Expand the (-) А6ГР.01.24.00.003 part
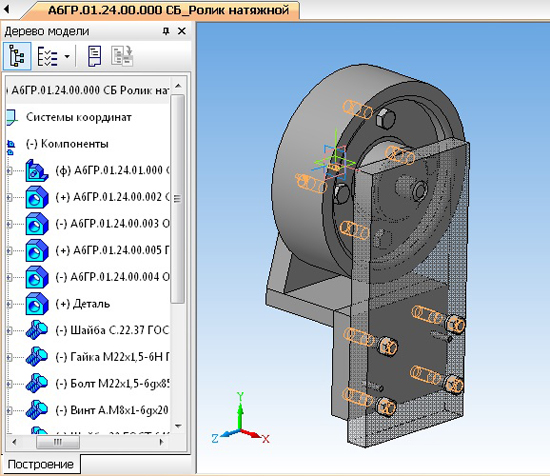This screenshot has height=476, width=550. [9, 224]
